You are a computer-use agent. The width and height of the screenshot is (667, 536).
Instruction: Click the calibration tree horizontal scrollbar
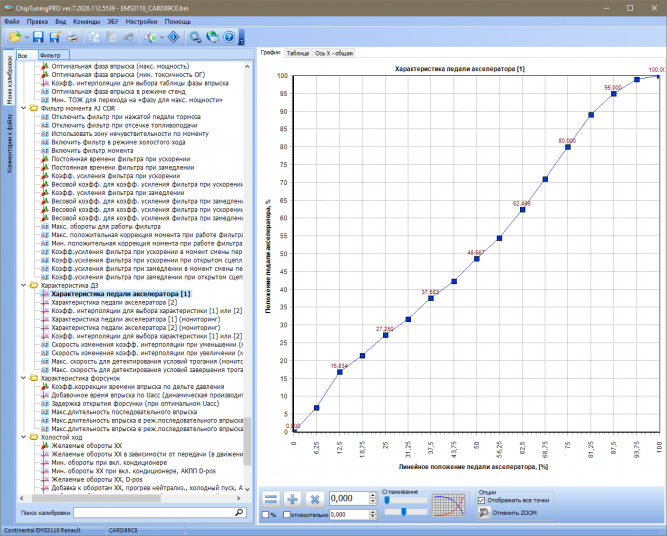click(x=96, y=498)
